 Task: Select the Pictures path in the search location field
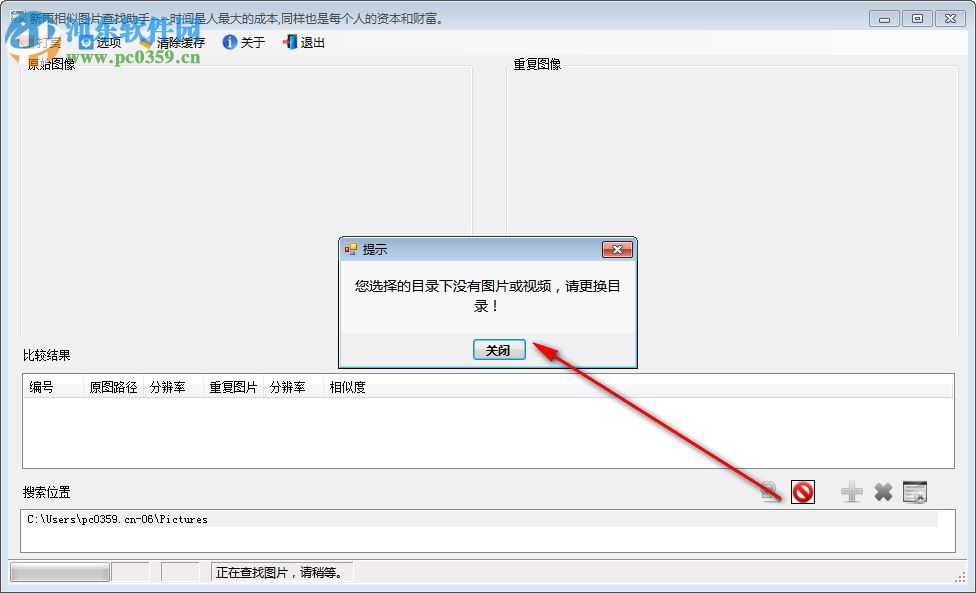pos(116,519)
